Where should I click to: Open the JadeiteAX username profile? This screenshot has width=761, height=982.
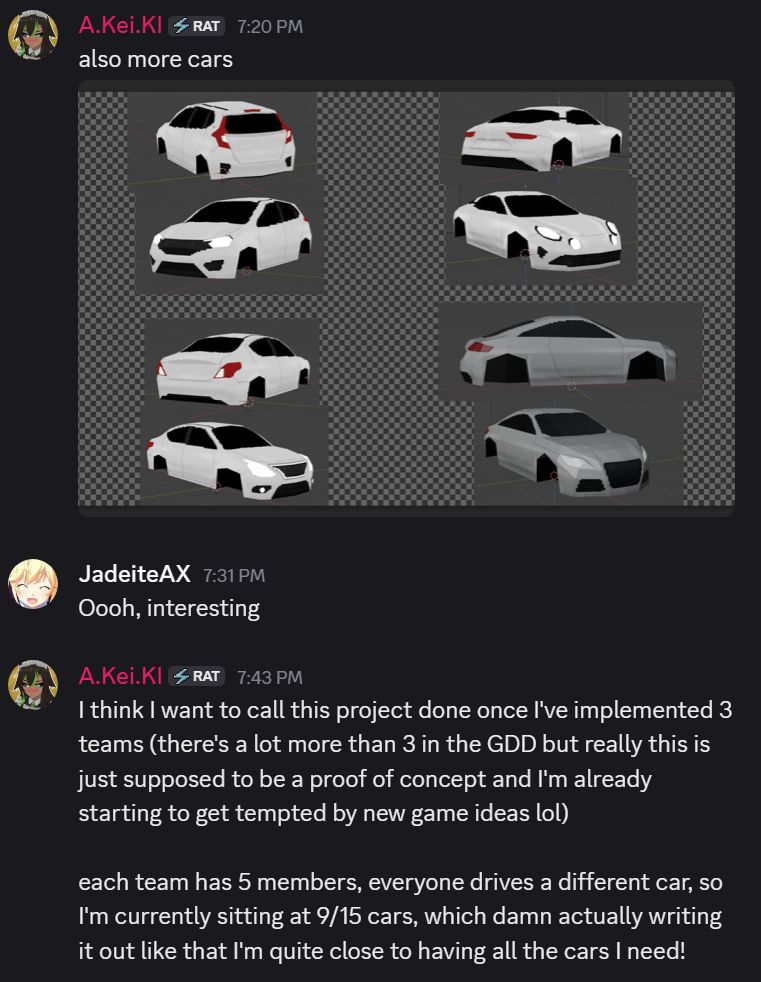pos(134,574)
